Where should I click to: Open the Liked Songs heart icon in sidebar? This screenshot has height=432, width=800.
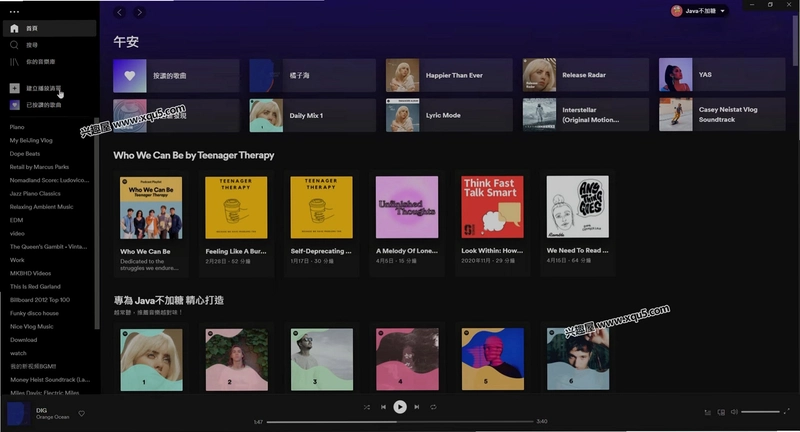tap(14, 105)
